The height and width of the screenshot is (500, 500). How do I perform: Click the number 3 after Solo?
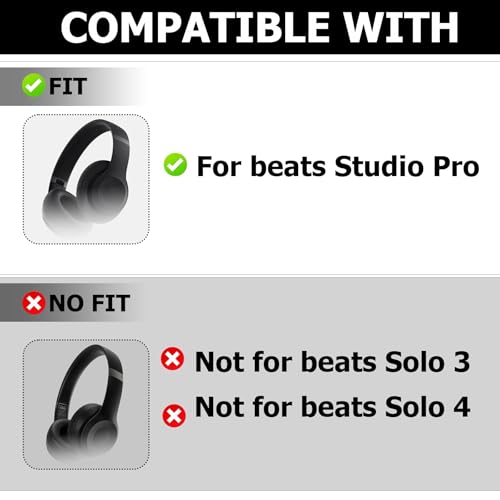click(x=462, y=362)
